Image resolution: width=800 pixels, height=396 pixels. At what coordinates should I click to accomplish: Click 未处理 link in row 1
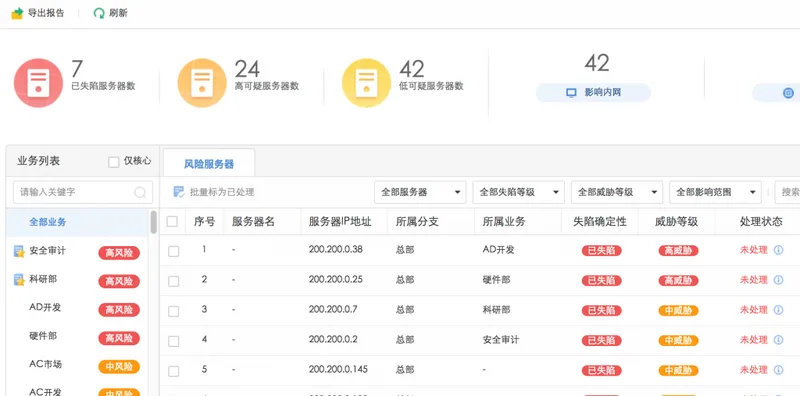754,250
